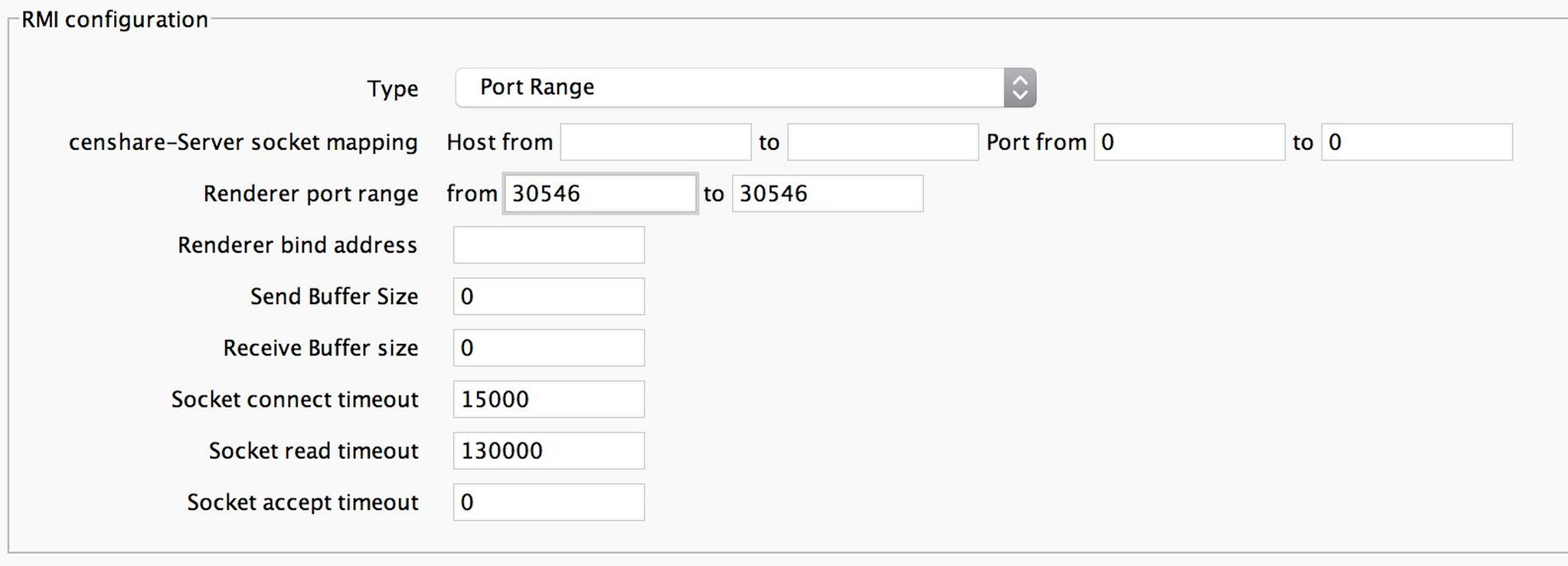
Task: Select the Socket accept timeout field
Action: (548, 502)
